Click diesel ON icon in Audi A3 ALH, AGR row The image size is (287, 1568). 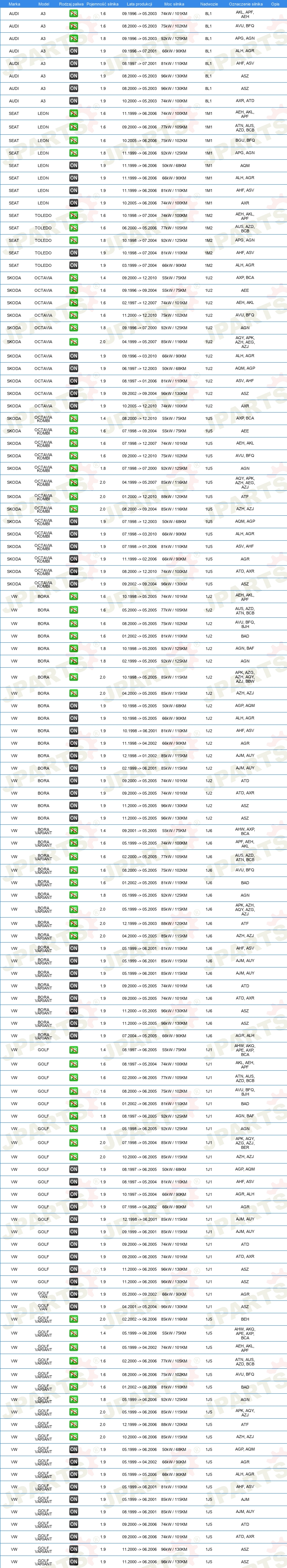tap(73, 51)
